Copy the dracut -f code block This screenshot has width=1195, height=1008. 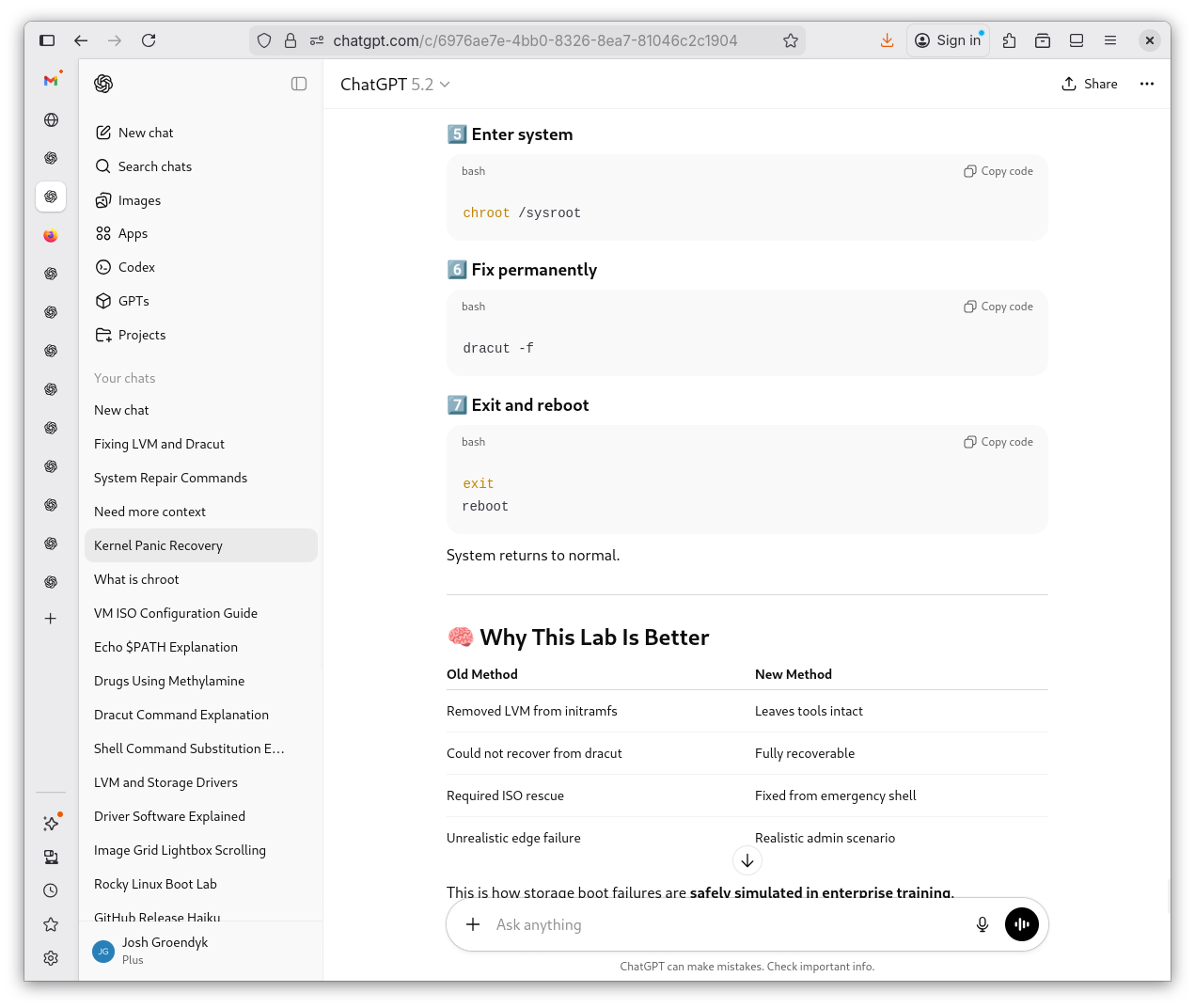click(998, 307)
